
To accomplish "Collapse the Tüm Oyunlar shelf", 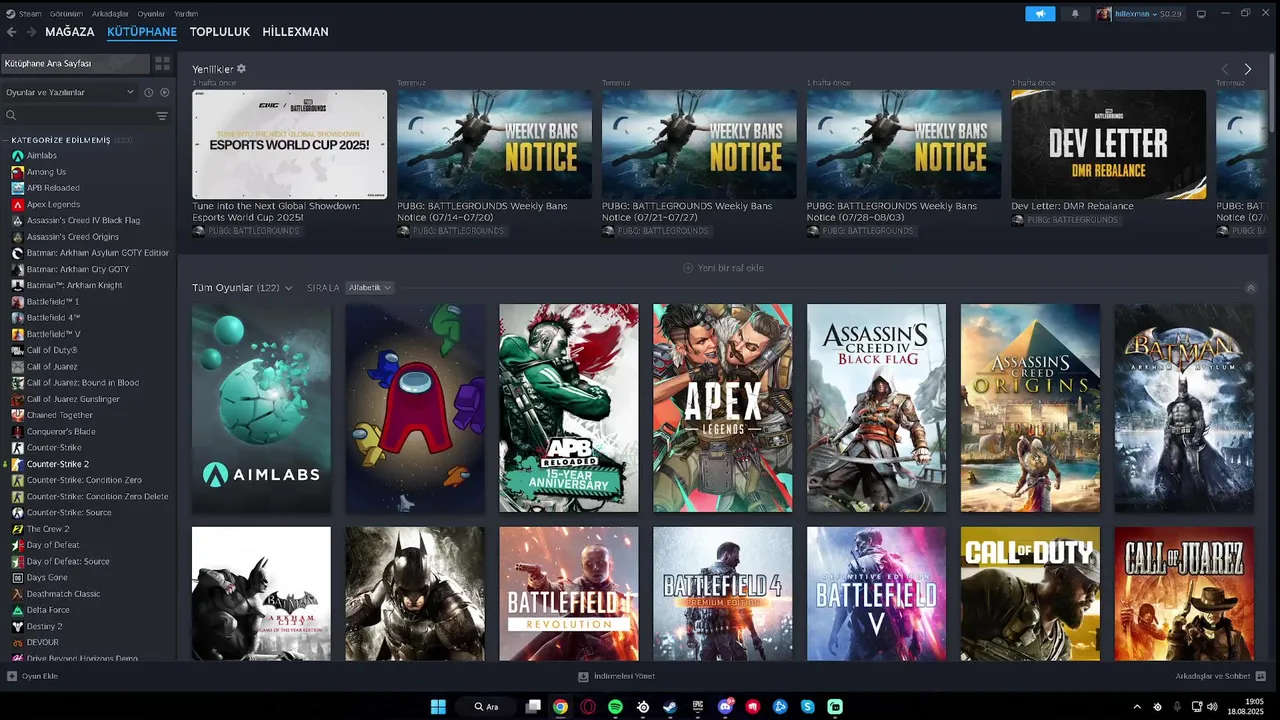I will point(1250,288).
